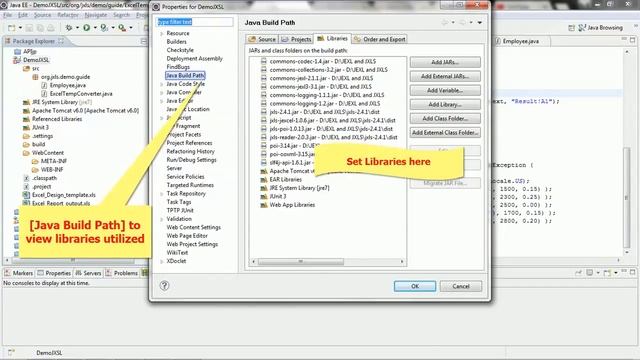Viewport: 640px width, 360px height.
Task: Open the Servers tab in bottom panel
Action: [x=88, y=273]
